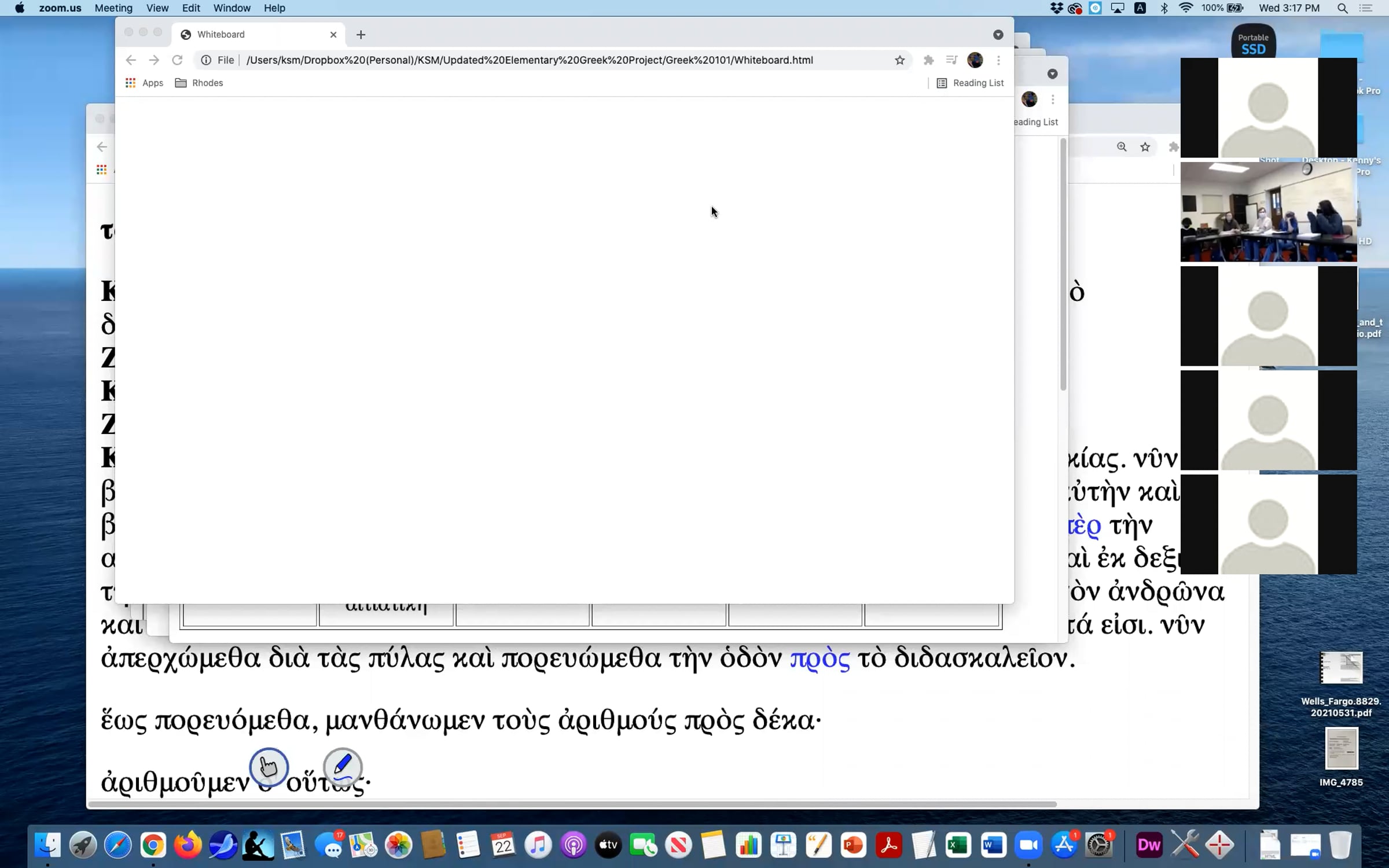Open Microsoft Excel from the Dock
Image resolution: width=1389 pixels, height=868 pixels.
958,845
